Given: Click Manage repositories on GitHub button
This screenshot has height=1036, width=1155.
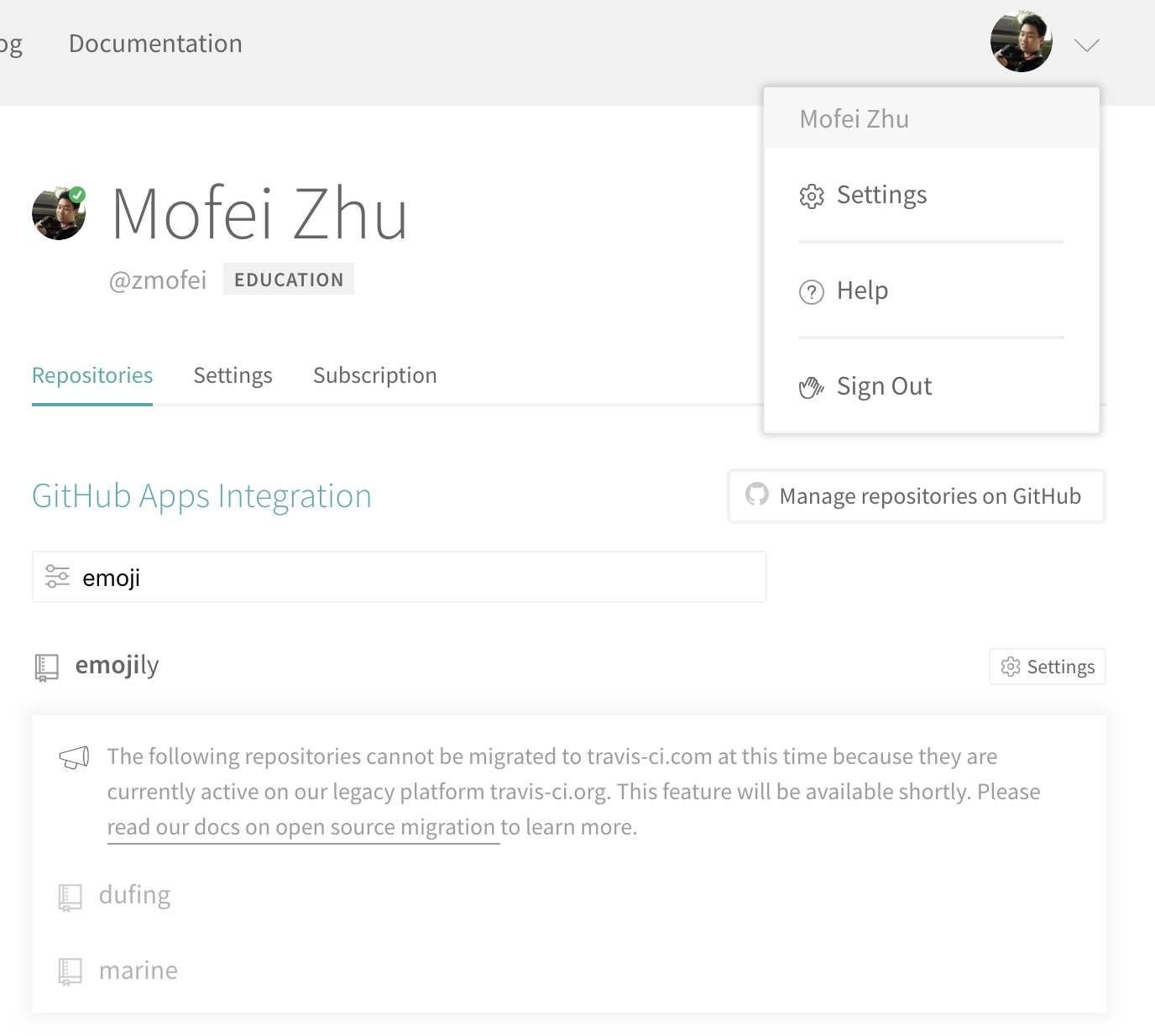Looking at the screenshot, I should (x=917, y=496).
